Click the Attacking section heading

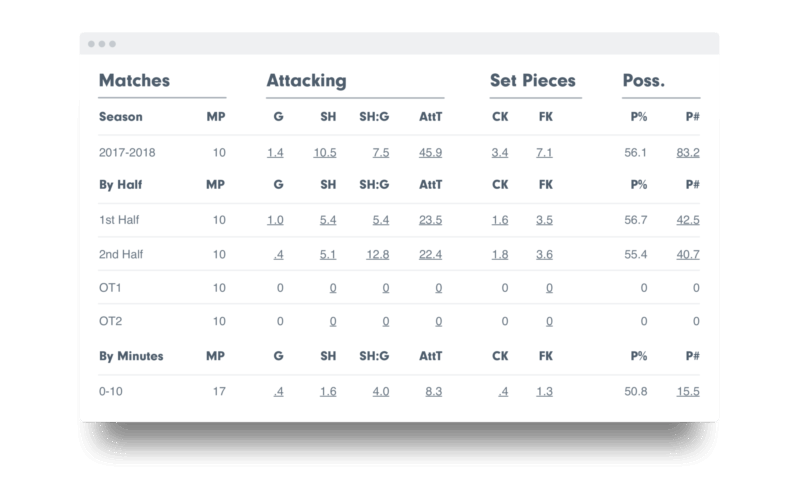coord(306,81)
